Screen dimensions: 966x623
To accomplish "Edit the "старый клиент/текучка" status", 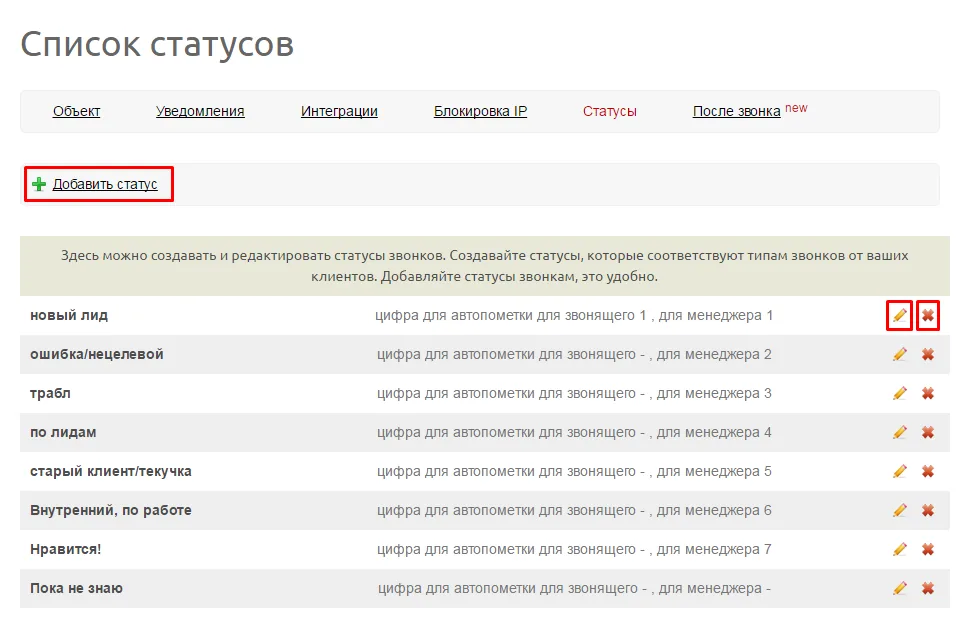I will (x=899, y=471).
